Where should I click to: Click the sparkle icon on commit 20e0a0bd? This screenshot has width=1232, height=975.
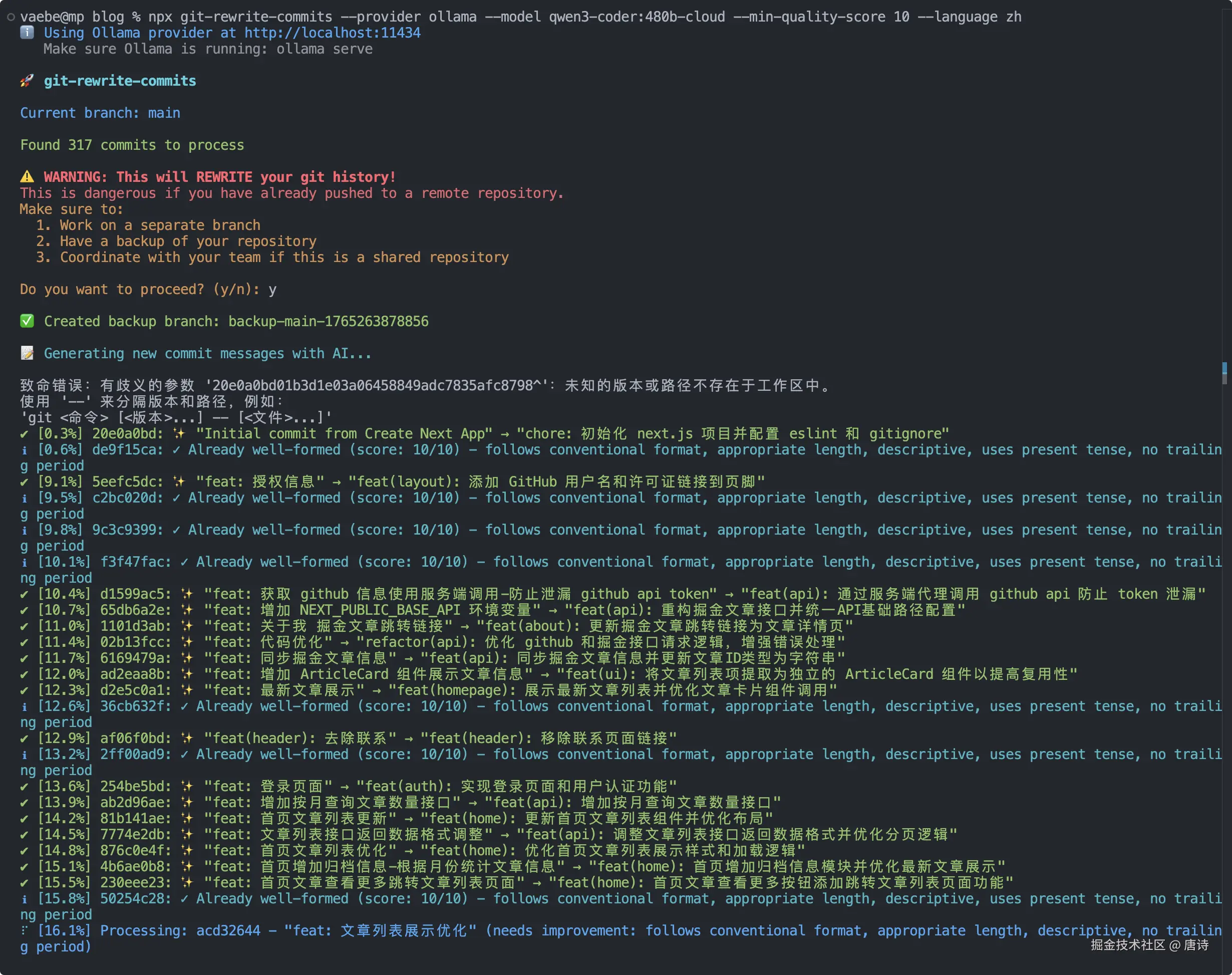[x=180, y=434]
